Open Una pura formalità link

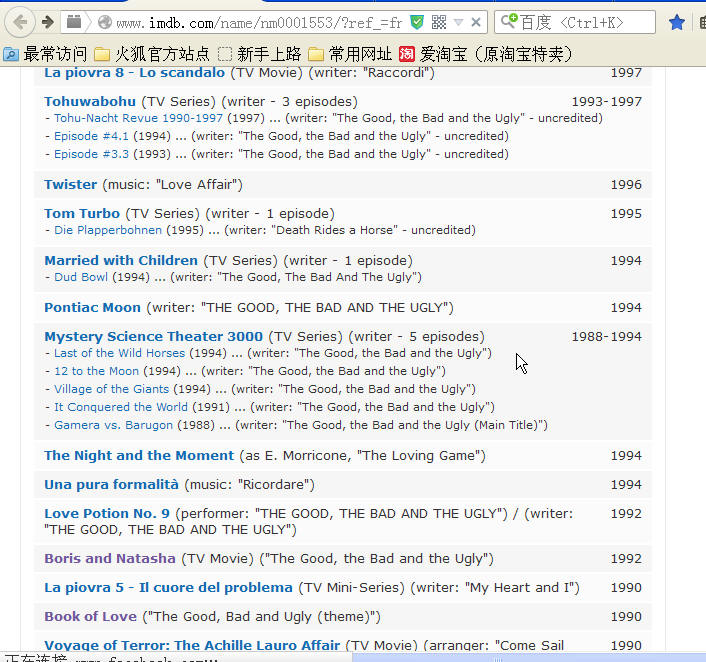111,485
